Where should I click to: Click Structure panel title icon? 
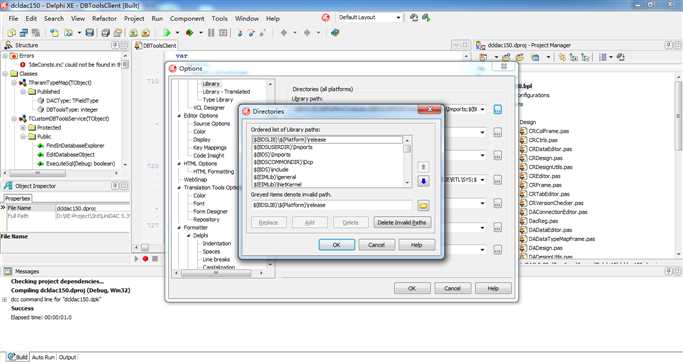coord(8,45)
